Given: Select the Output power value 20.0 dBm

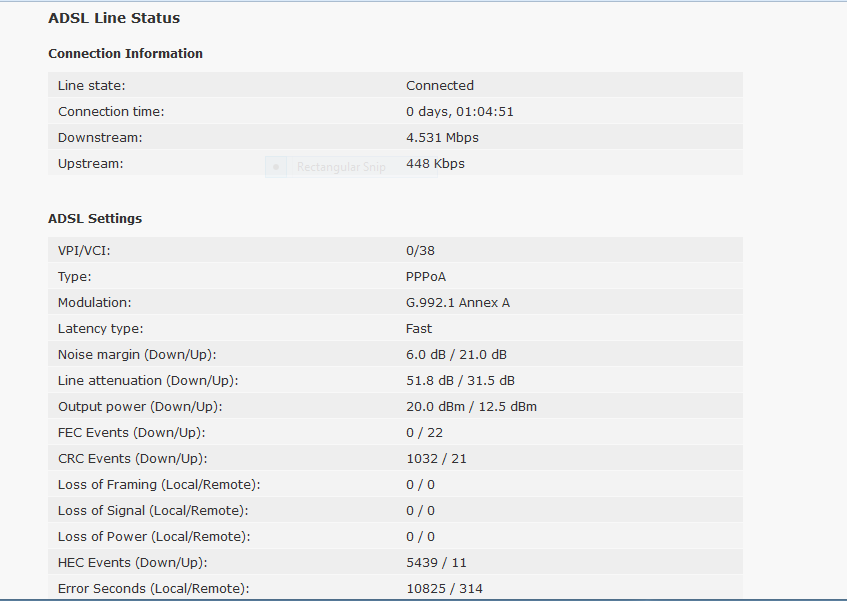Looking at the screenshot, I should (435, 406).
